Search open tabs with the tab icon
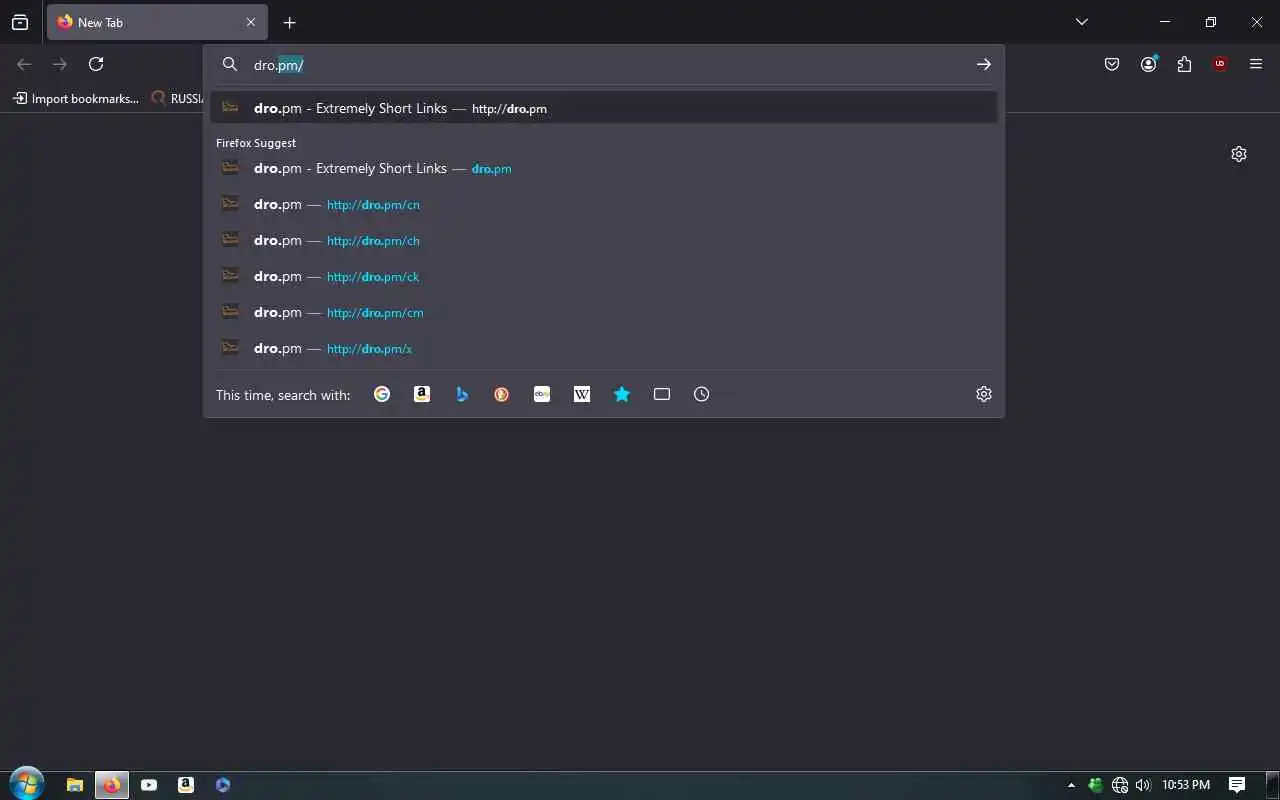The height and width of the screenshot is (800, 1280). [x=662, y=394]
